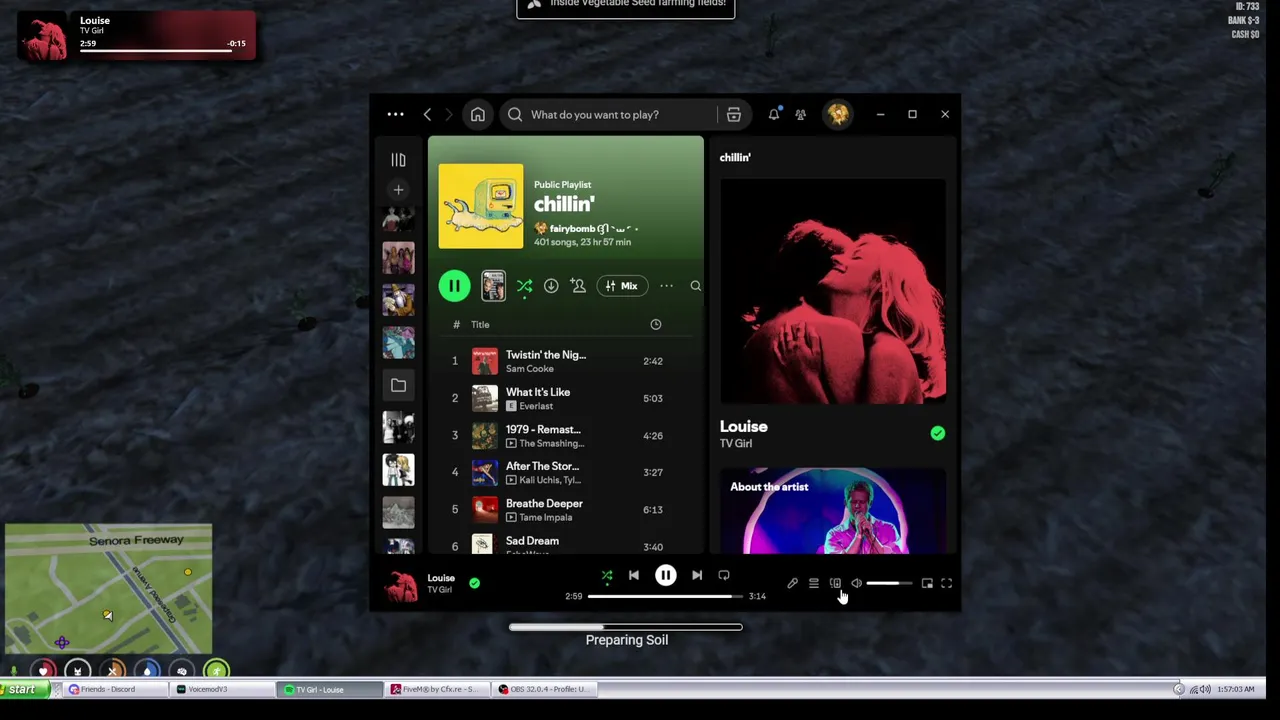Viewport: 1280px width, 720px height.
Task: Sort tracks by the duration clock icon
Action: point(655,324)
